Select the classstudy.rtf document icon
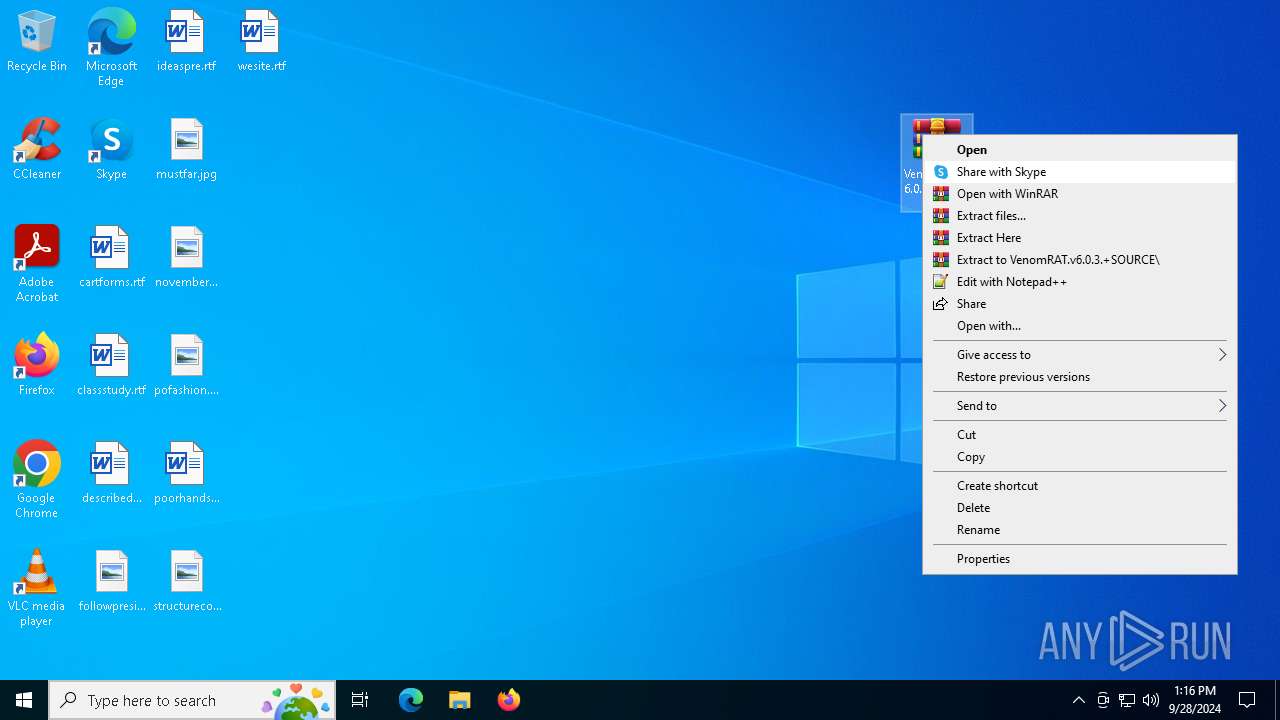 [111, 365]
